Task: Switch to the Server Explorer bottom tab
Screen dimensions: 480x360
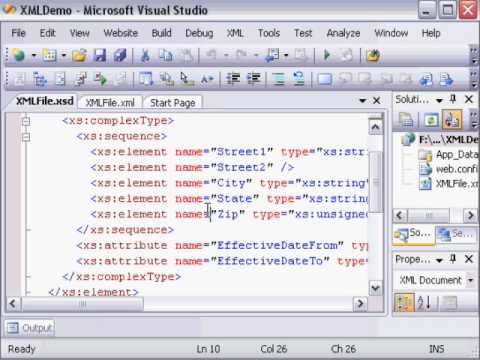Action: pyautogui.click(x=457, y=235)
